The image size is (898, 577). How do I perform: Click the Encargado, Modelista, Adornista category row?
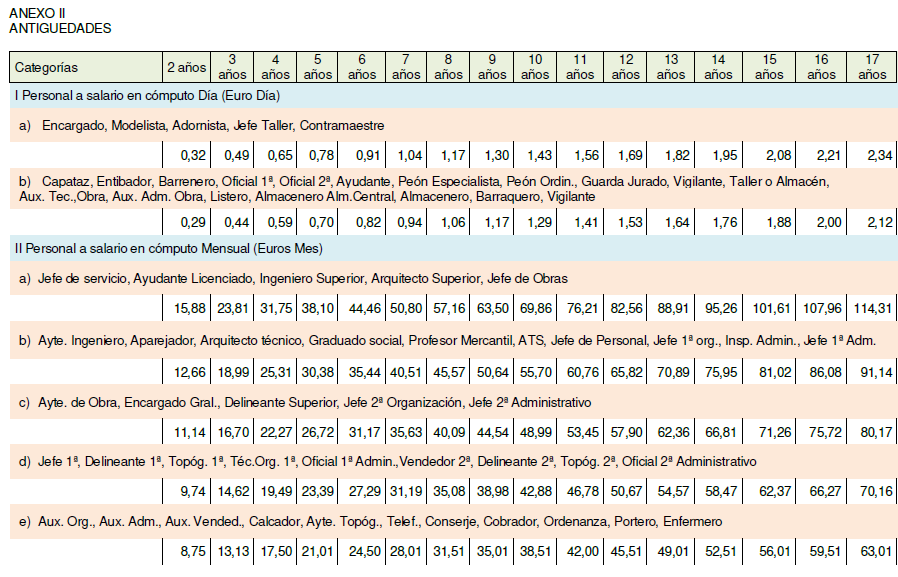coord(454,125)
